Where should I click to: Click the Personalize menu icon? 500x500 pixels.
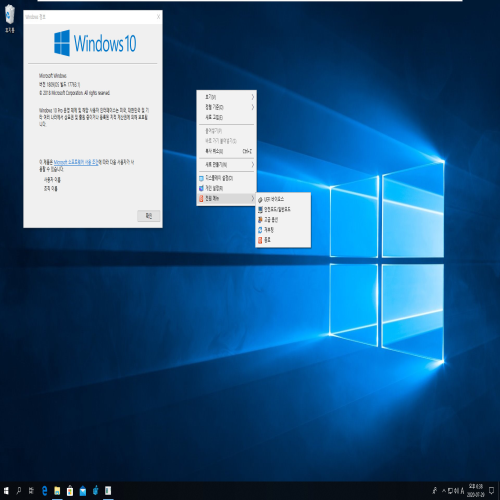click(x=201, y=188)
